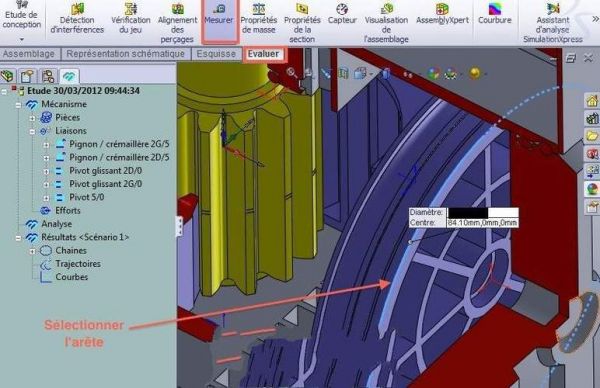Open Etude de conception dropdown arrow
The width and height of the screenshot is (600, 388).
coord(22,39)
